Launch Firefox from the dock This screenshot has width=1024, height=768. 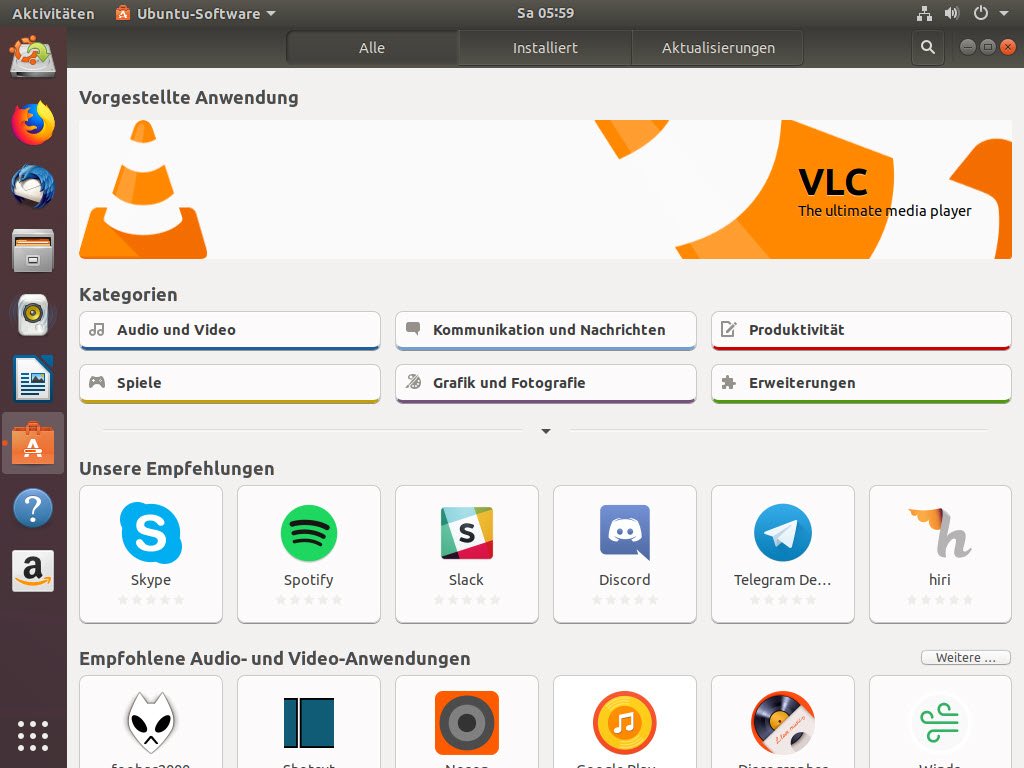coord(33,123)
